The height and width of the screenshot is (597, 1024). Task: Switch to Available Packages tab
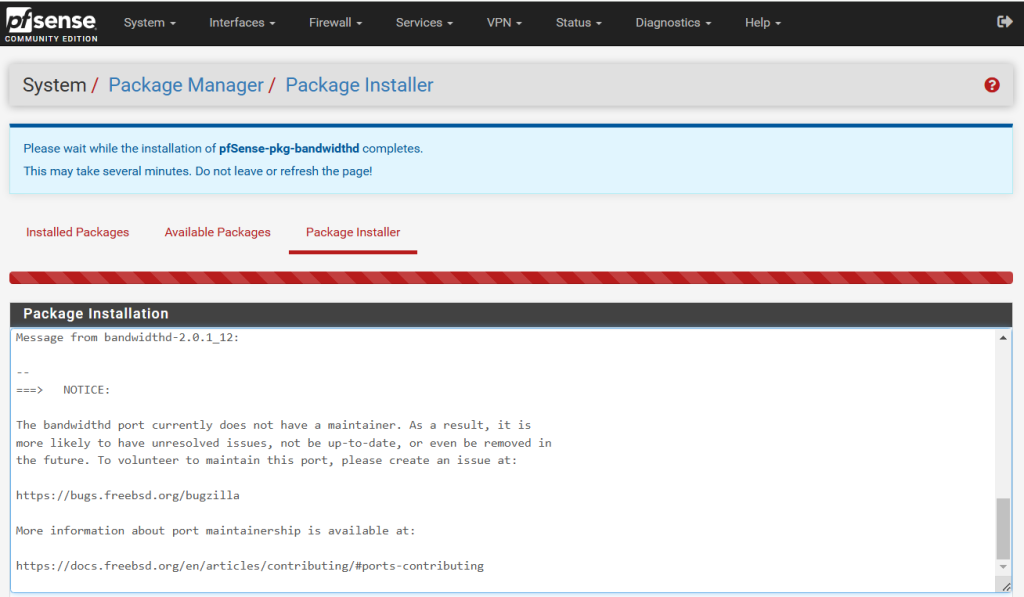pos(217,233)
